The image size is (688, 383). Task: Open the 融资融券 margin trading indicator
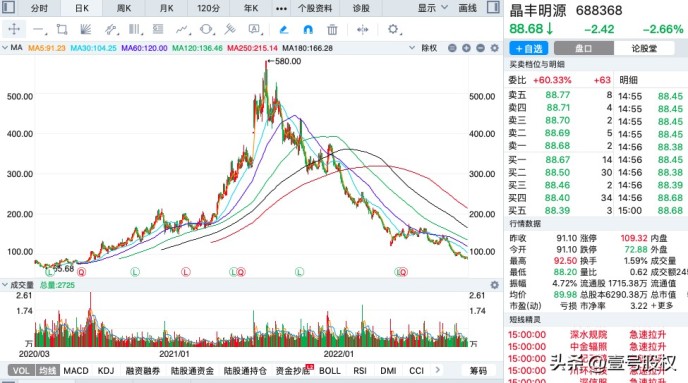(143, 371)
